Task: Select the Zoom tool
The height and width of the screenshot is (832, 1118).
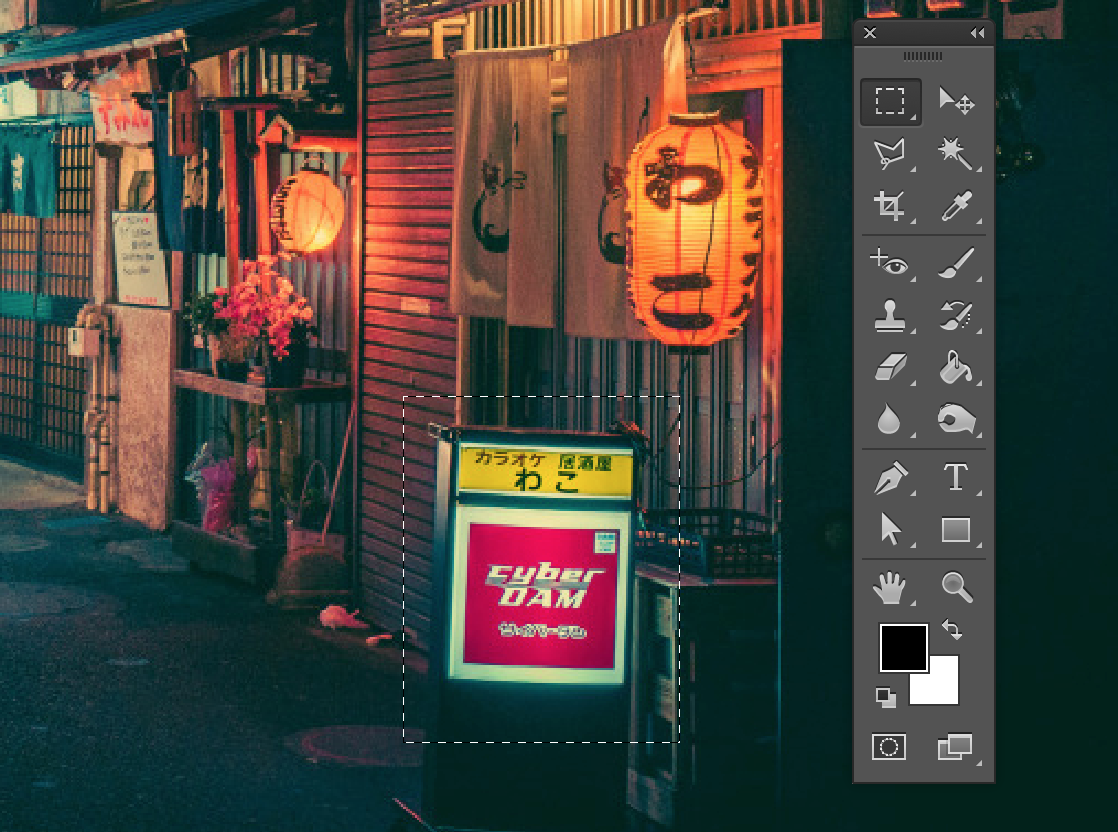Action: tap(955, 588)
